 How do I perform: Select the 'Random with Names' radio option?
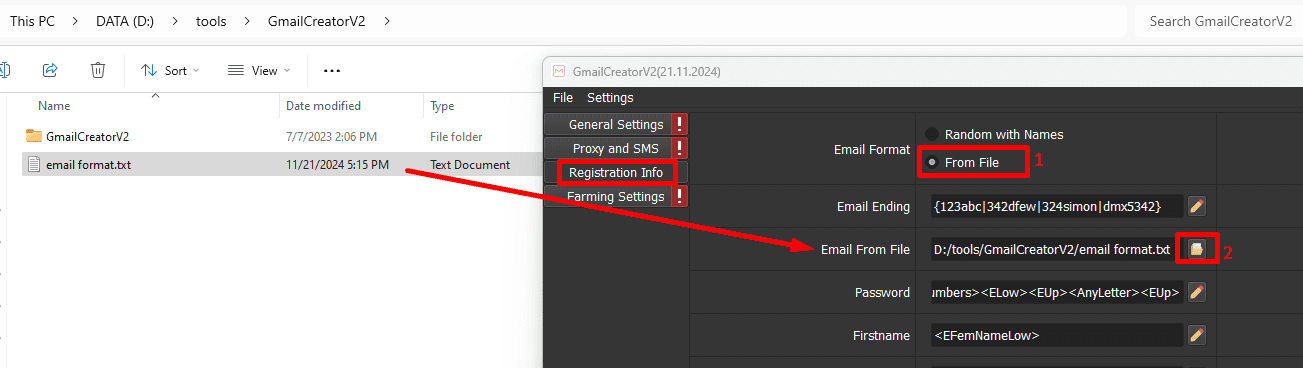coord(994,134)
